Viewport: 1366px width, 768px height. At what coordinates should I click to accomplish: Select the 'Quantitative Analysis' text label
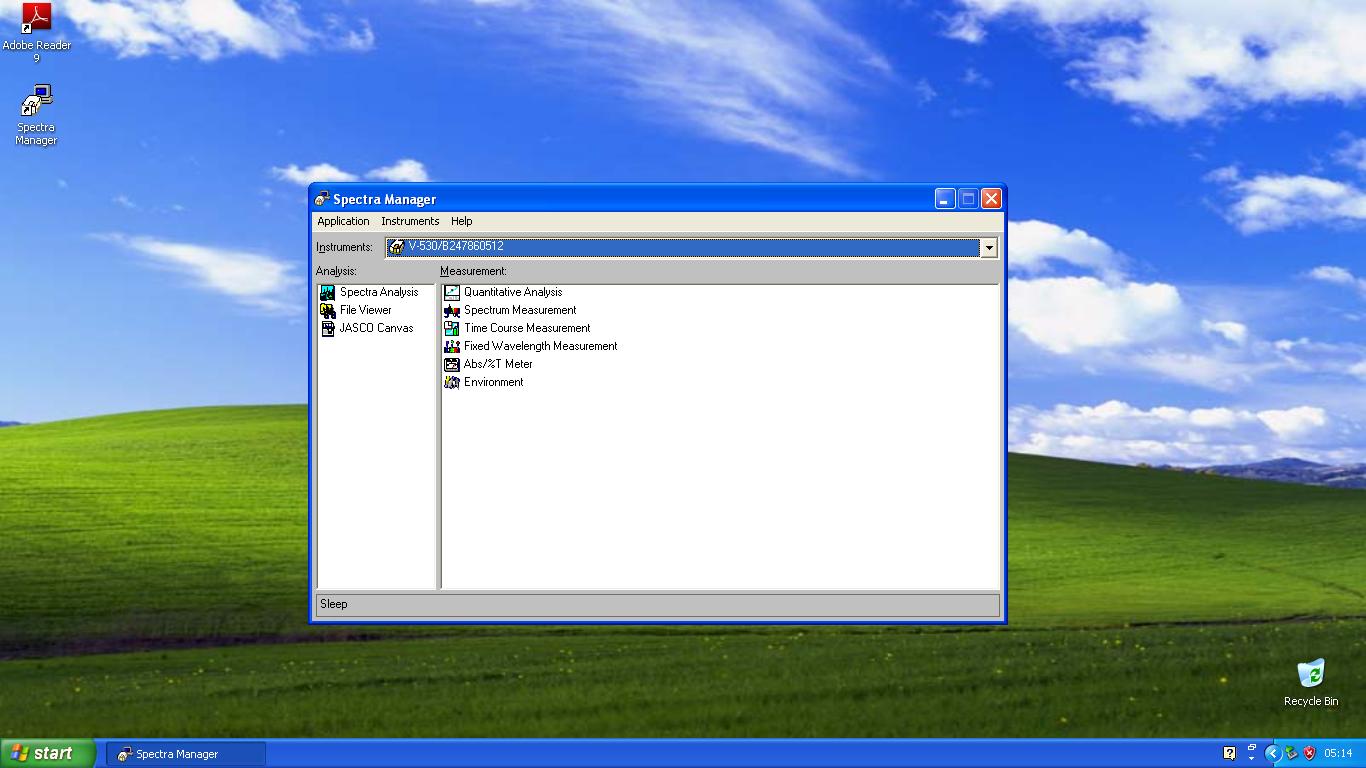click(513, 292)
